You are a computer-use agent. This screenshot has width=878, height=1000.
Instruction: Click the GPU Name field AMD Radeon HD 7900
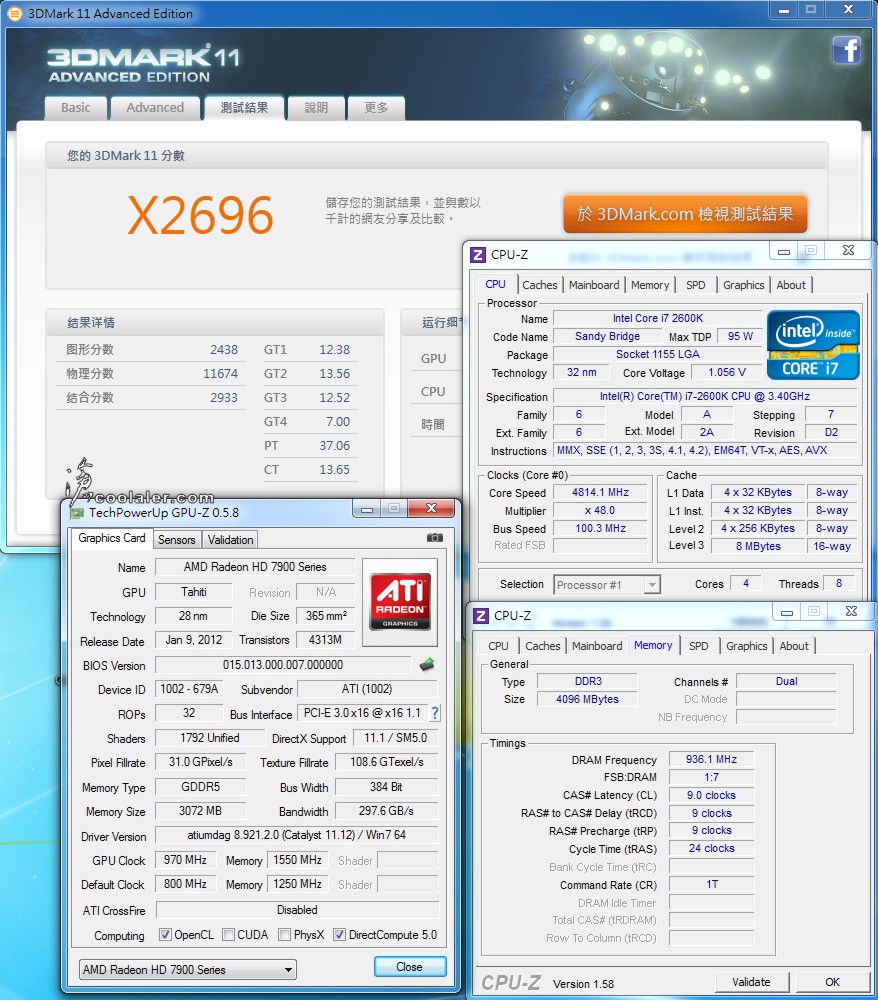(255, 567)
